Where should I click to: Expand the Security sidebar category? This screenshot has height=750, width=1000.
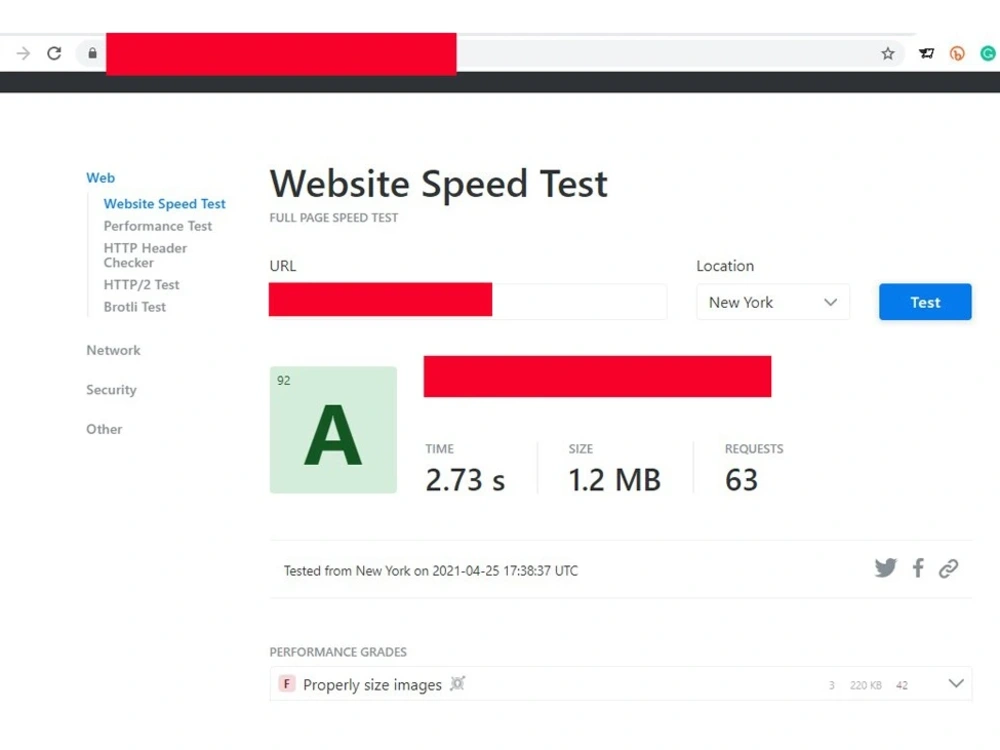coord(112,390)
